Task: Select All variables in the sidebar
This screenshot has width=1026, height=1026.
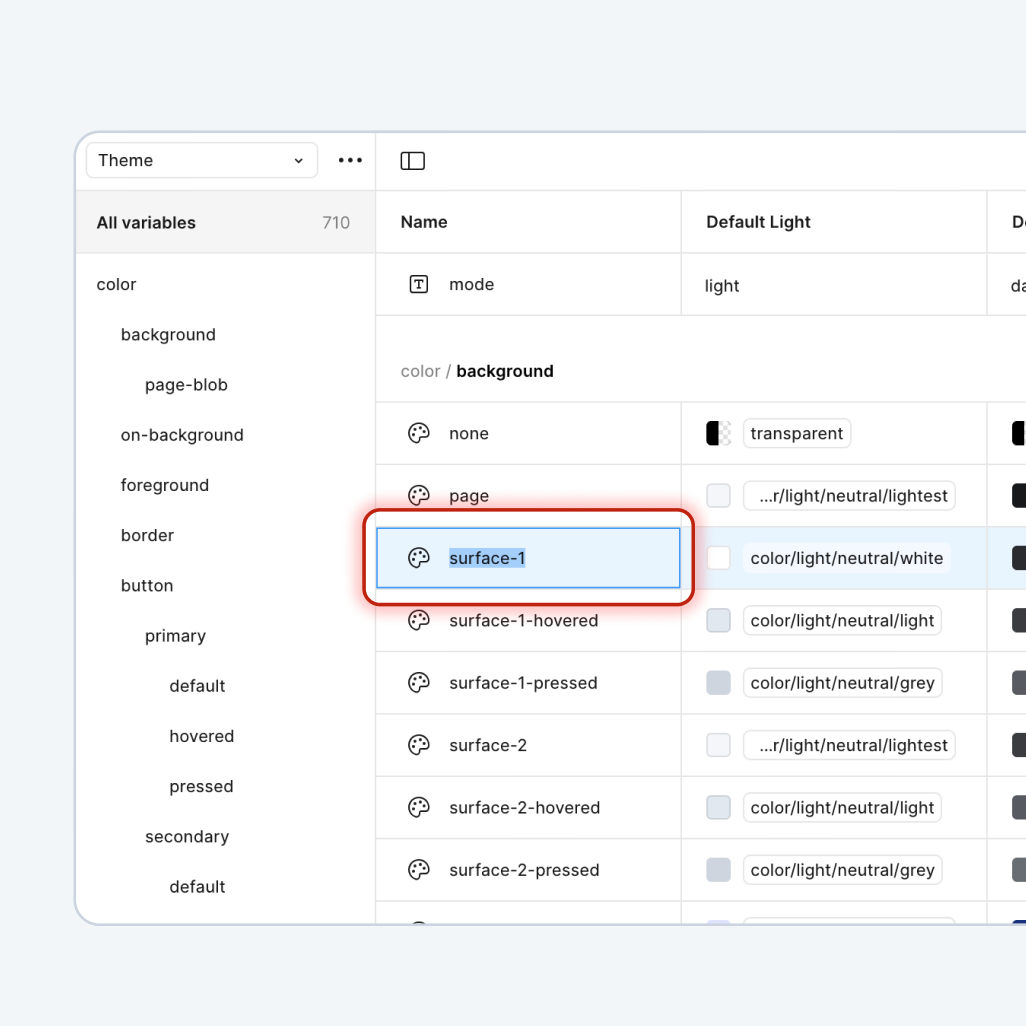Action: click(146, 223)
